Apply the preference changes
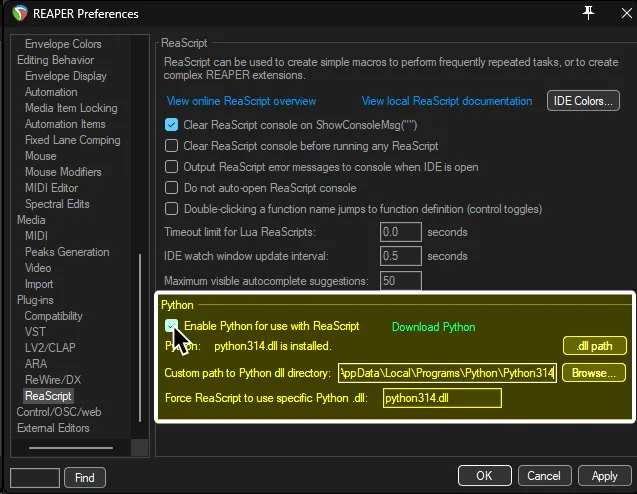Screen dimensions: 637x494 click(604, 476)
